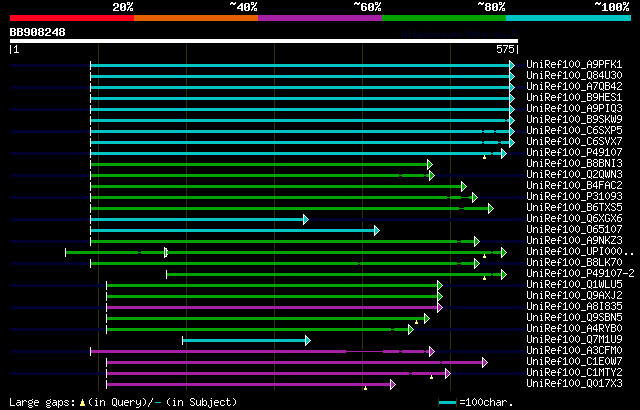The width and height of the screenshot is (640, 410).
Task: Click the UniRef100_UPI000.. label
Action: coord(580,252)
